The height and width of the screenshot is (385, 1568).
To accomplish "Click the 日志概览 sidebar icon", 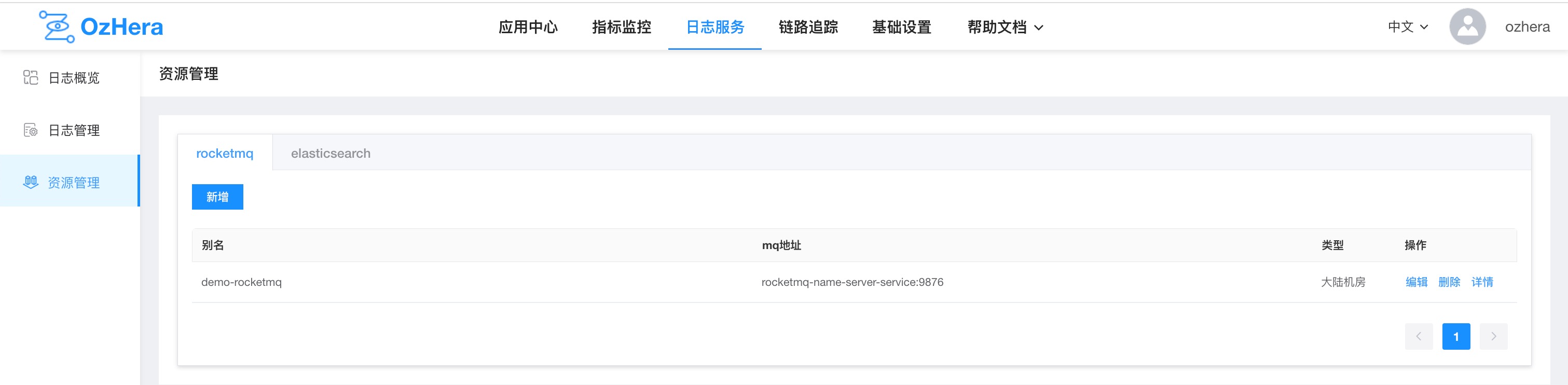I will point(31,77).
